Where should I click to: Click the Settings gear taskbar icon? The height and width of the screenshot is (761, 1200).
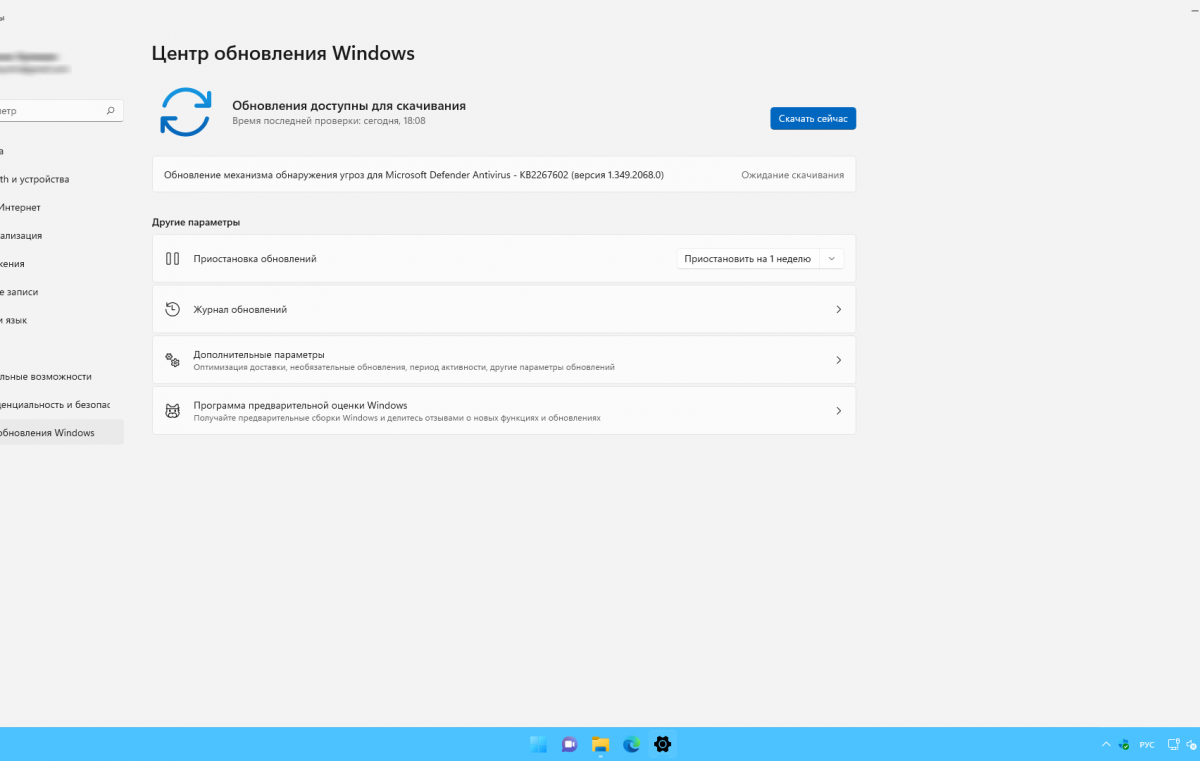coord(662,744)
